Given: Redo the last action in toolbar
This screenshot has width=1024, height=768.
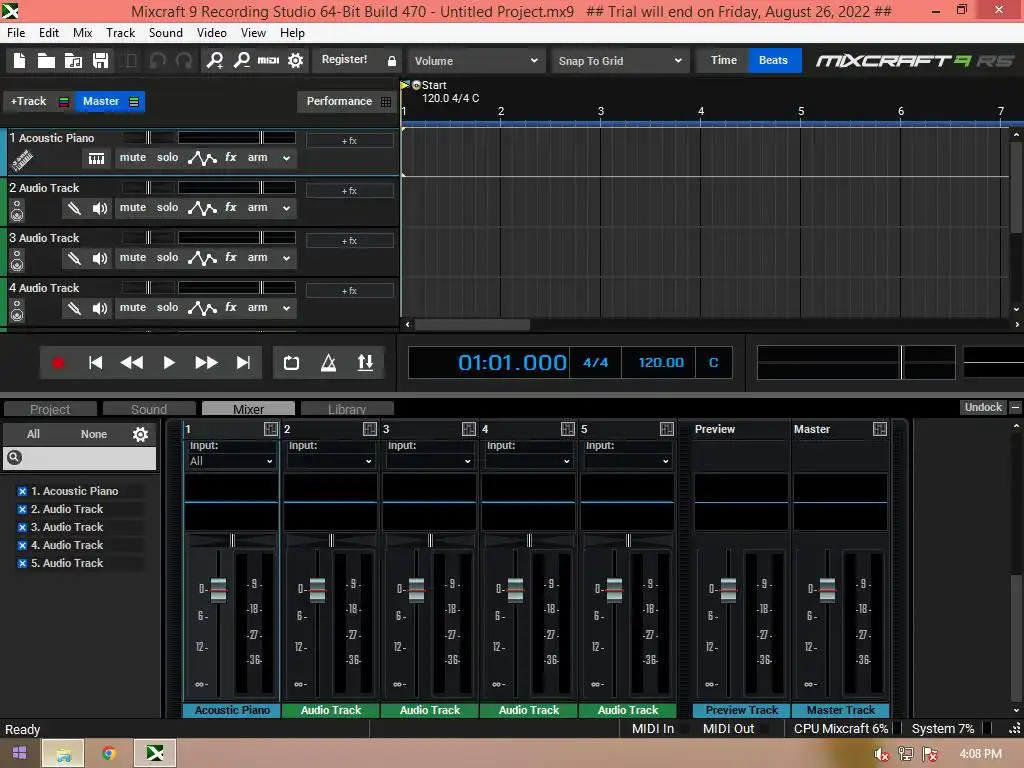Looking at the screenshot, I should (x=184, y=61).
